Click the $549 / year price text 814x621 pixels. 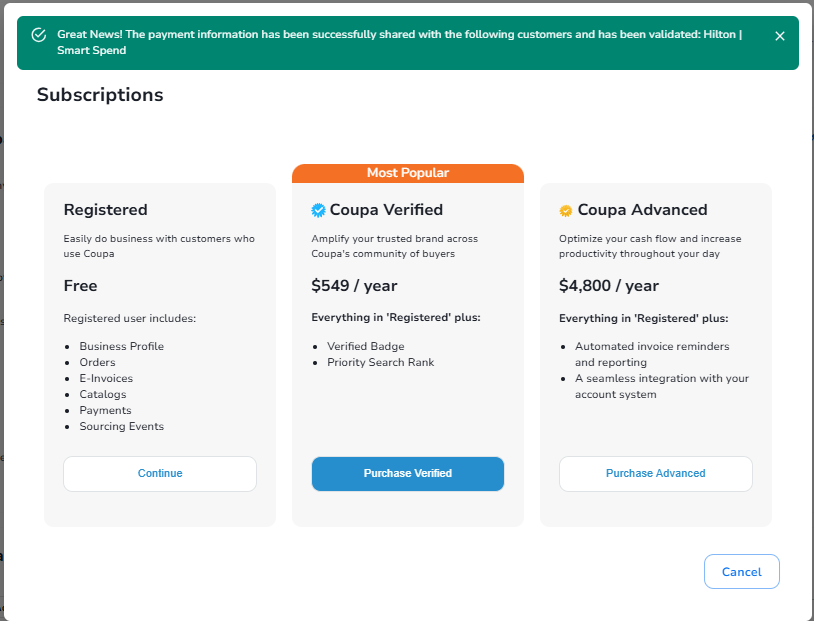click(354, 286)
